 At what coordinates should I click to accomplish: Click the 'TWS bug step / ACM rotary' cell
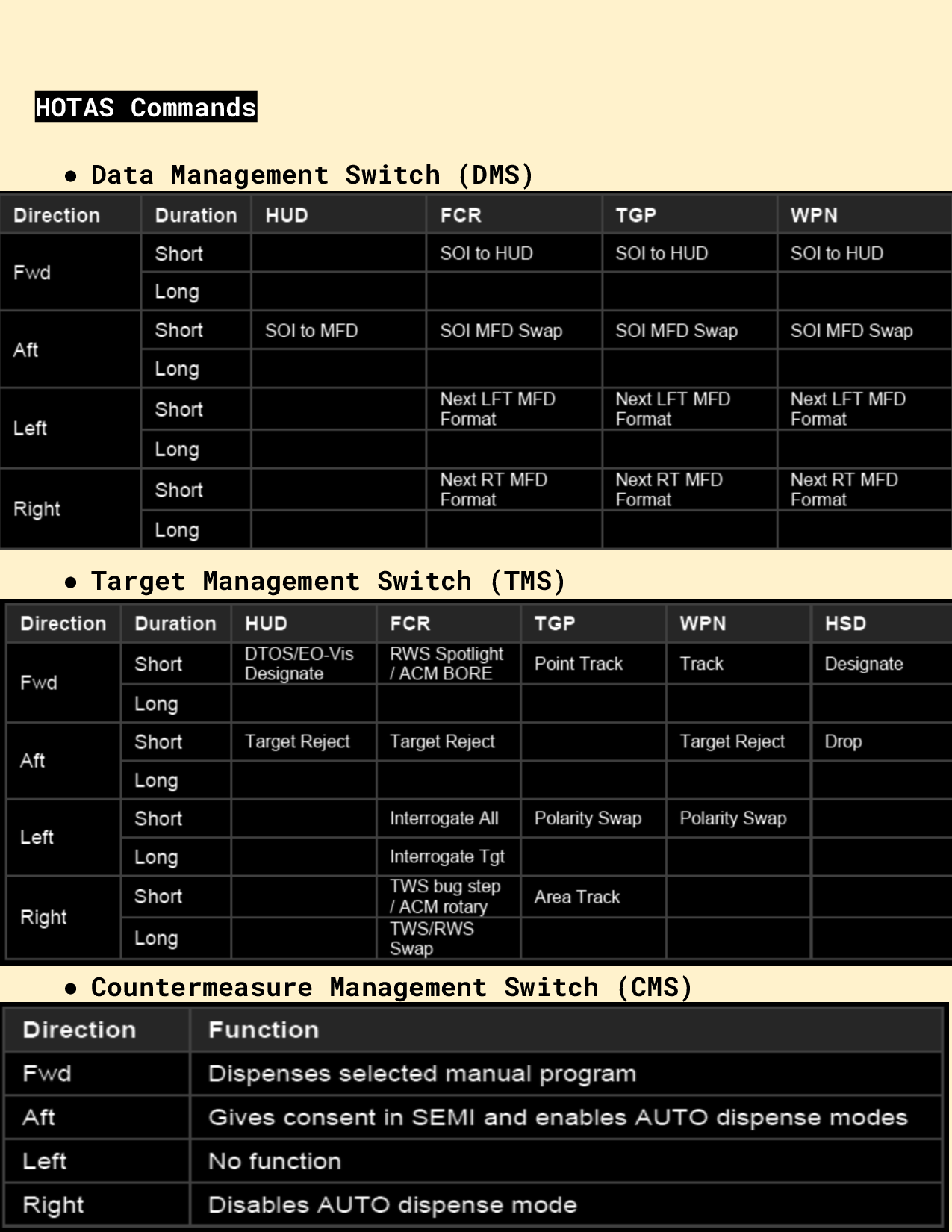click(444, 896)
